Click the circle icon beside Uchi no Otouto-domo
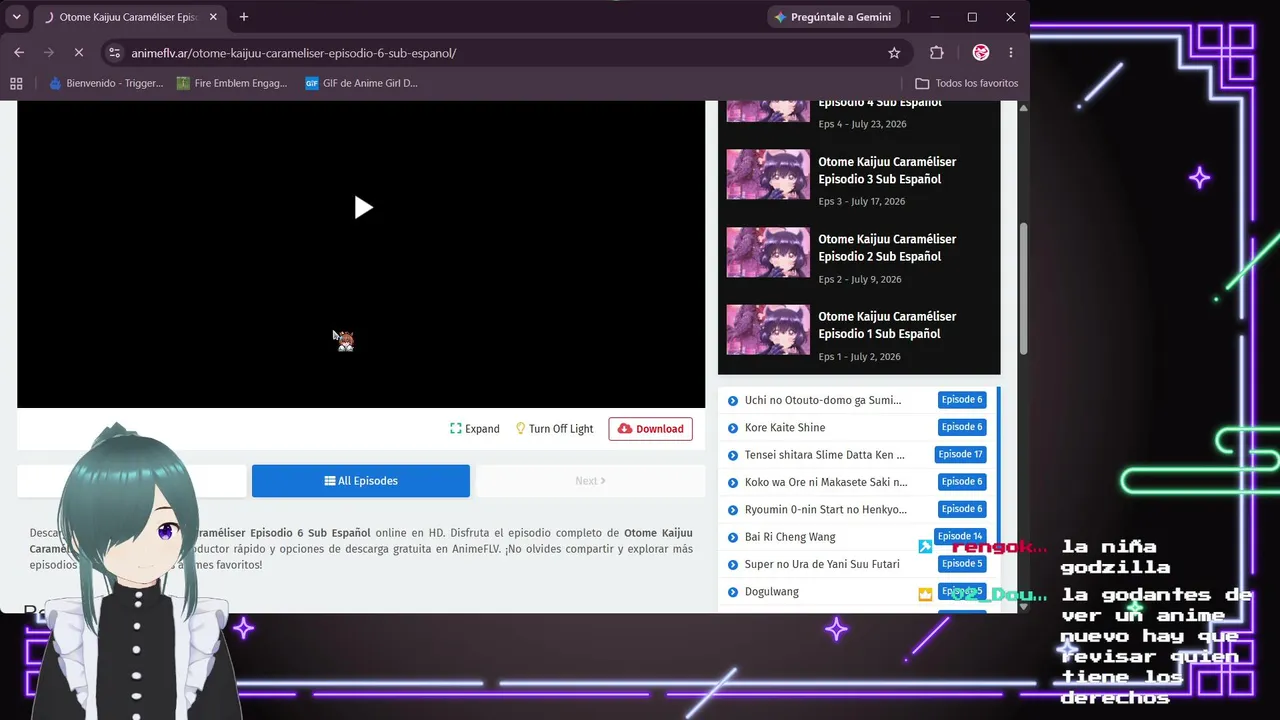This screenshot has width=1280, height=720. click(733, 401)
